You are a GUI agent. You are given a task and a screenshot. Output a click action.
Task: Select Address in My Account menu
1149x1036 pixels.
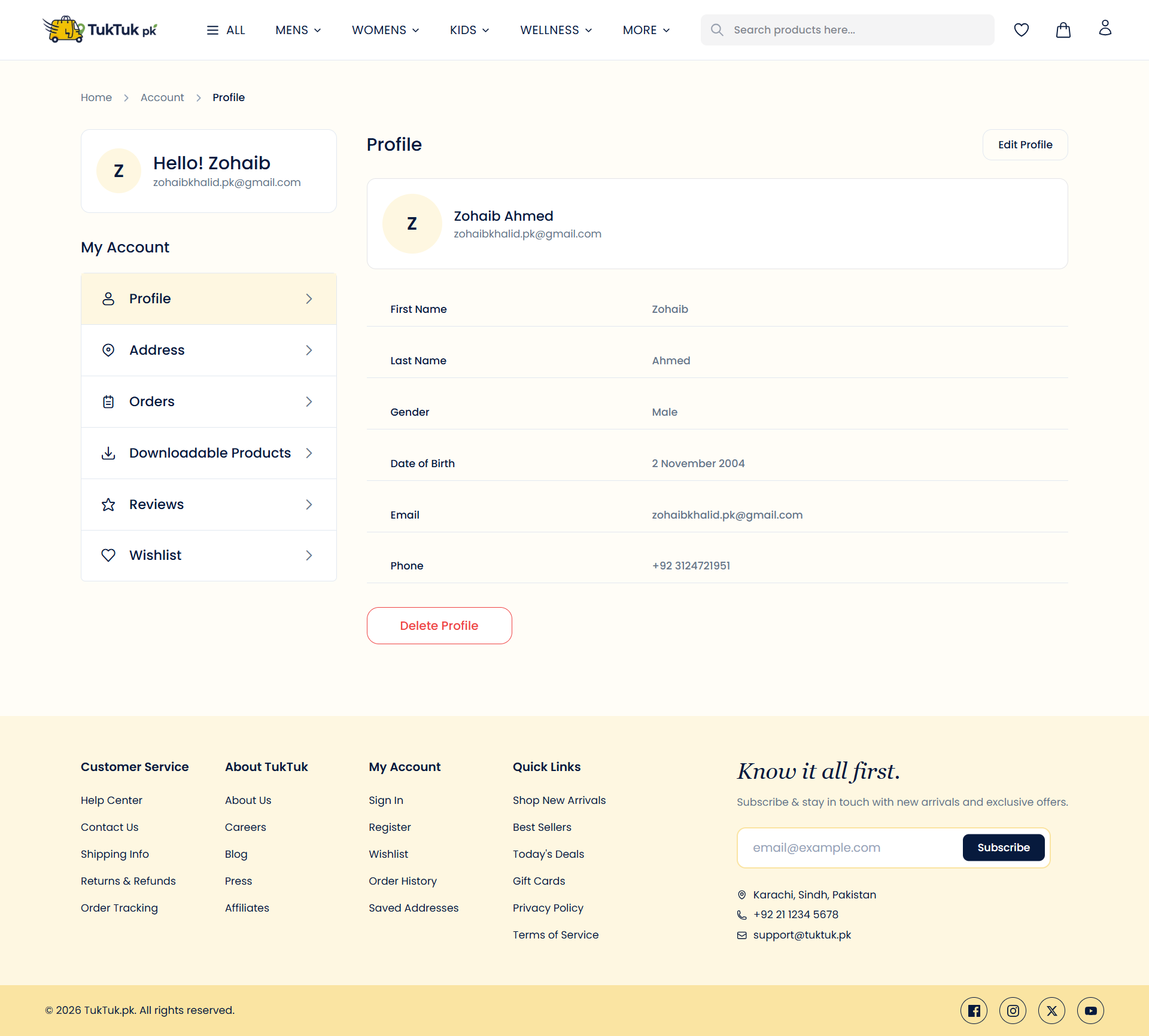[x=209, y=350]
